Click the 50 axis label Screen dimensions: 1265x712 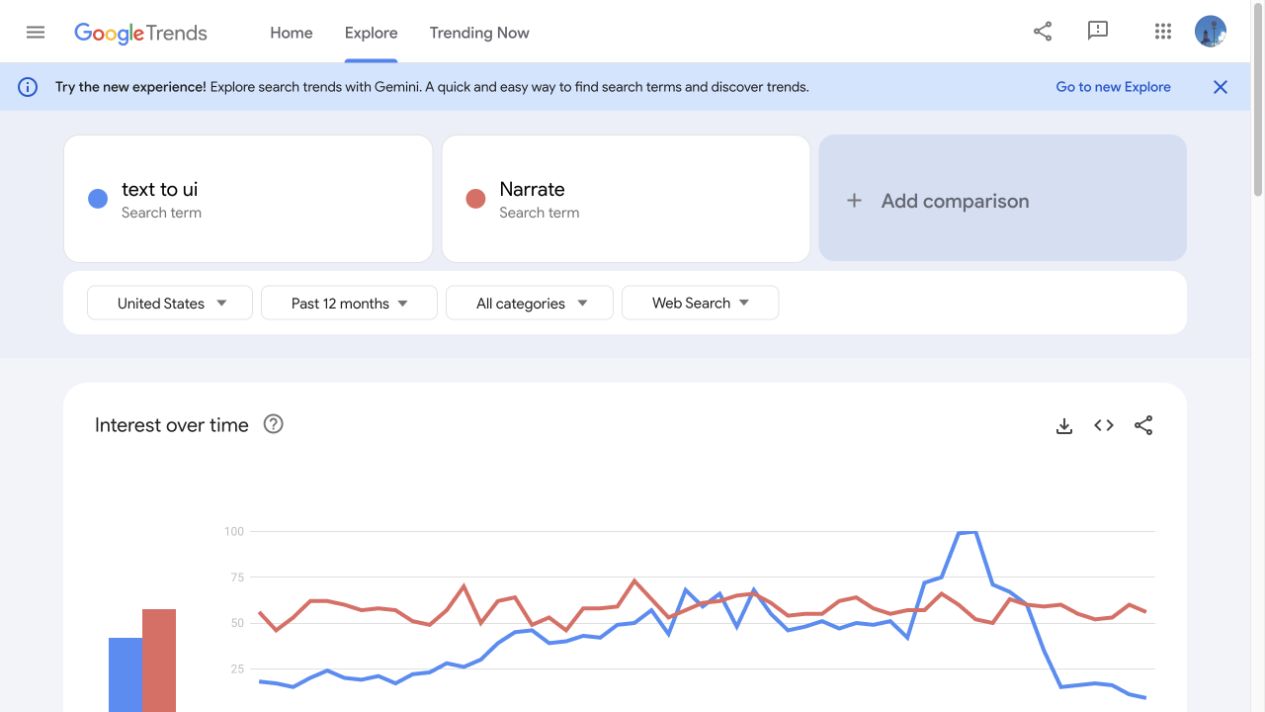pos(237,623)
